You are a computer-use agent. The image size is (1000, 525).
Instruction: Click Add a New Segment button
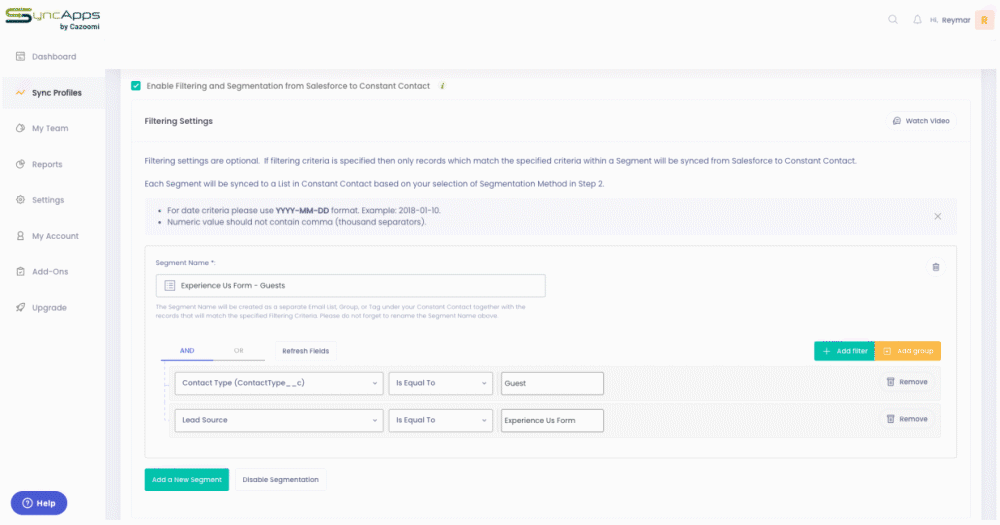pos(187,480)
